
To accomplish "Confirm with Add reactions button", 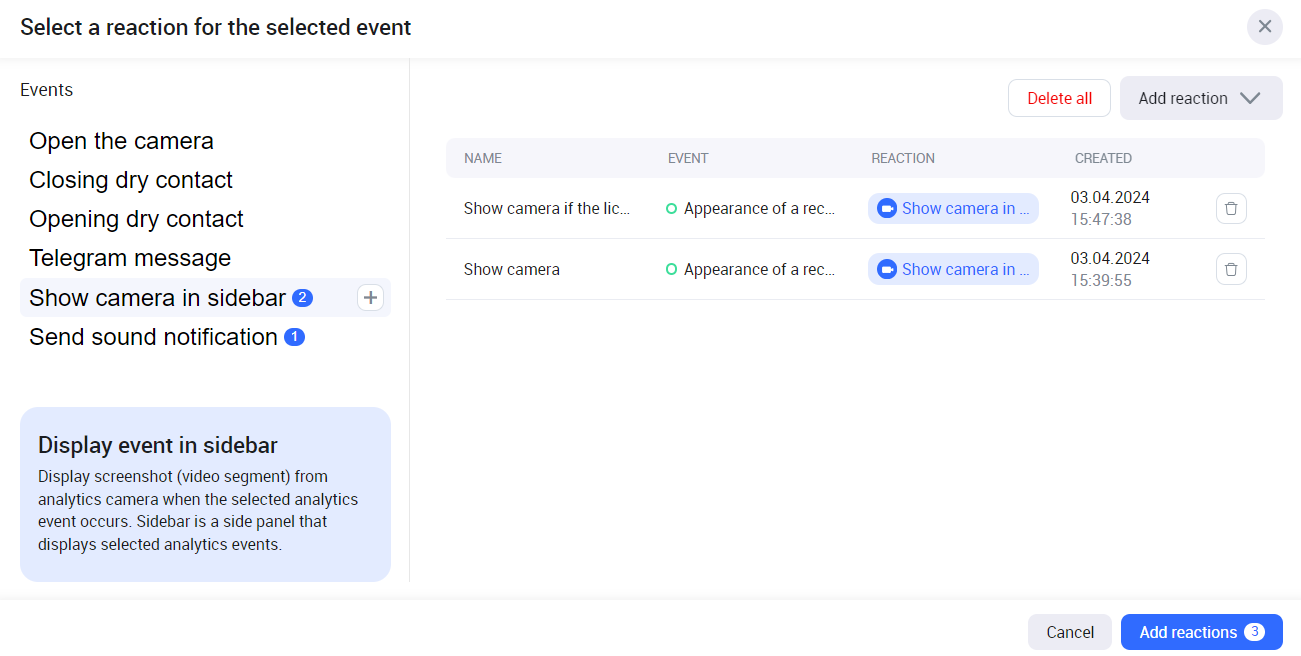I will [1201, 632].
